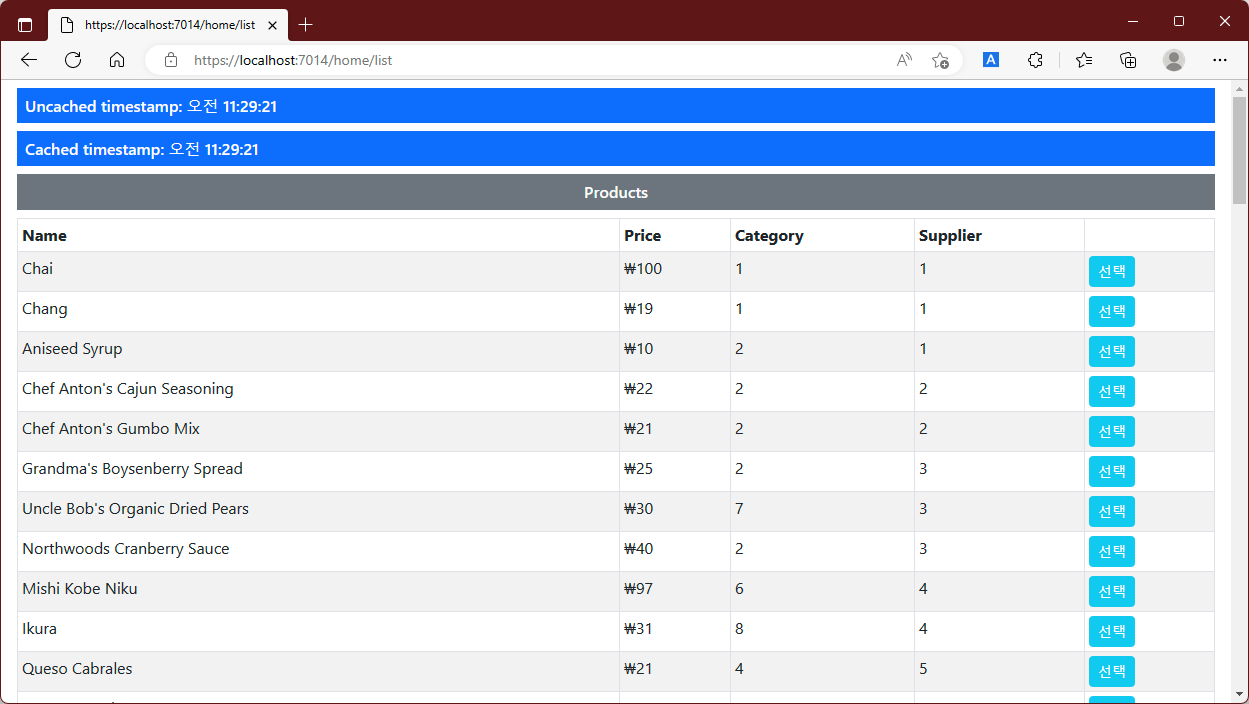
Task: Choose 선택 for Ikura
Action: [x=1112, y=631]
